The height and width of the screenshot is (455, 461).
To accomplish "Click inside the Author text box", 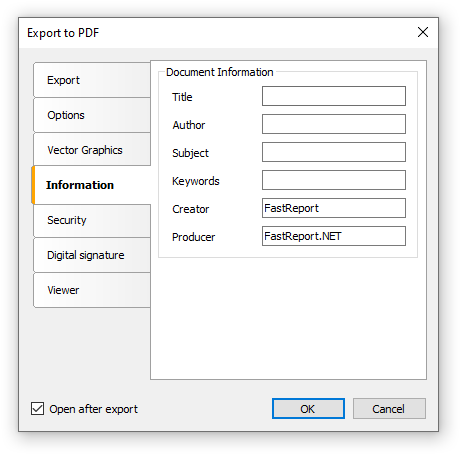I will click(334, 124).
